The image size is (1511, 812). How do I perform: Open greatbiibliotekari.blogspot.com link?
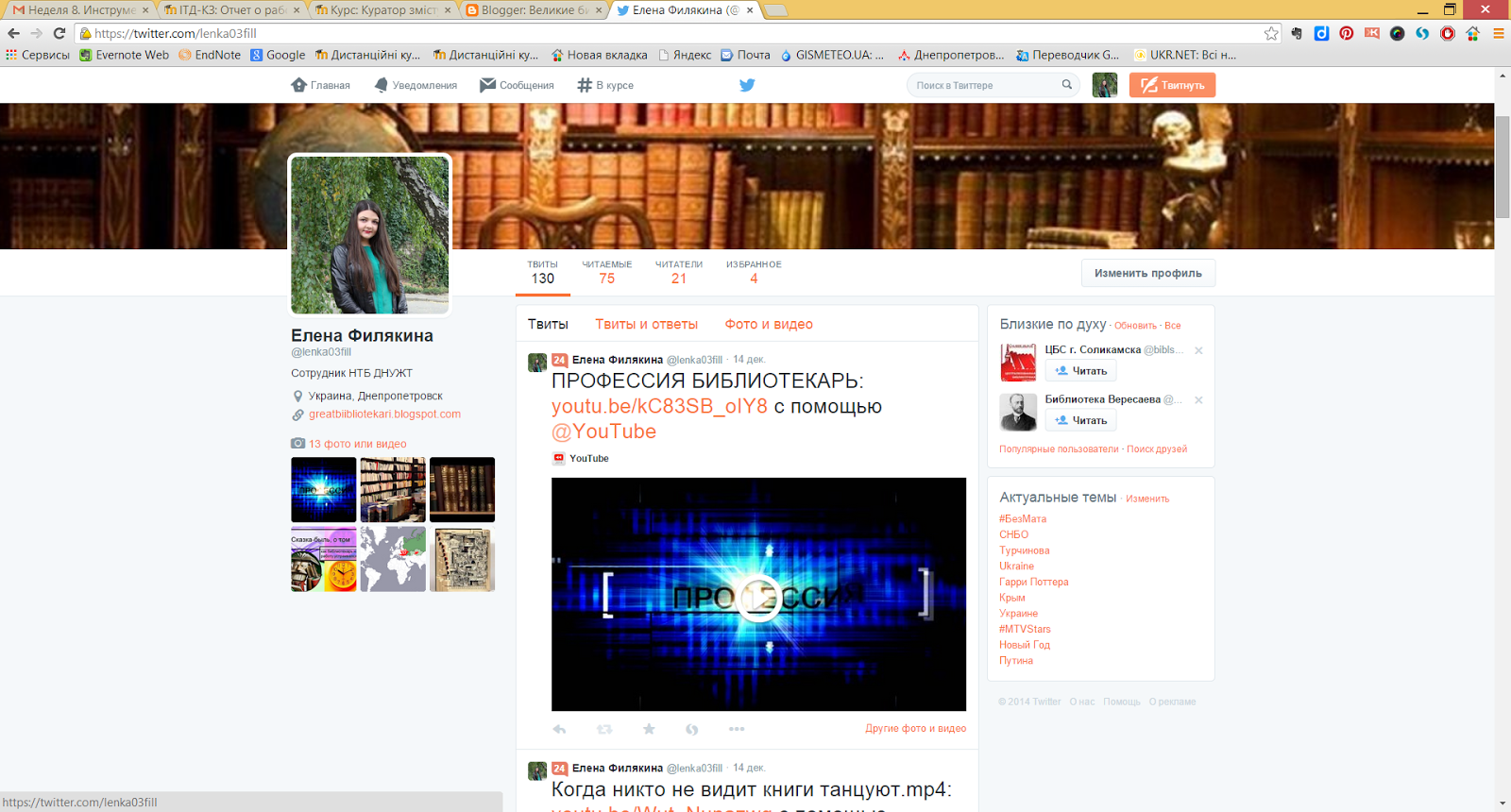pyautogui.click(x=384, y=414)
